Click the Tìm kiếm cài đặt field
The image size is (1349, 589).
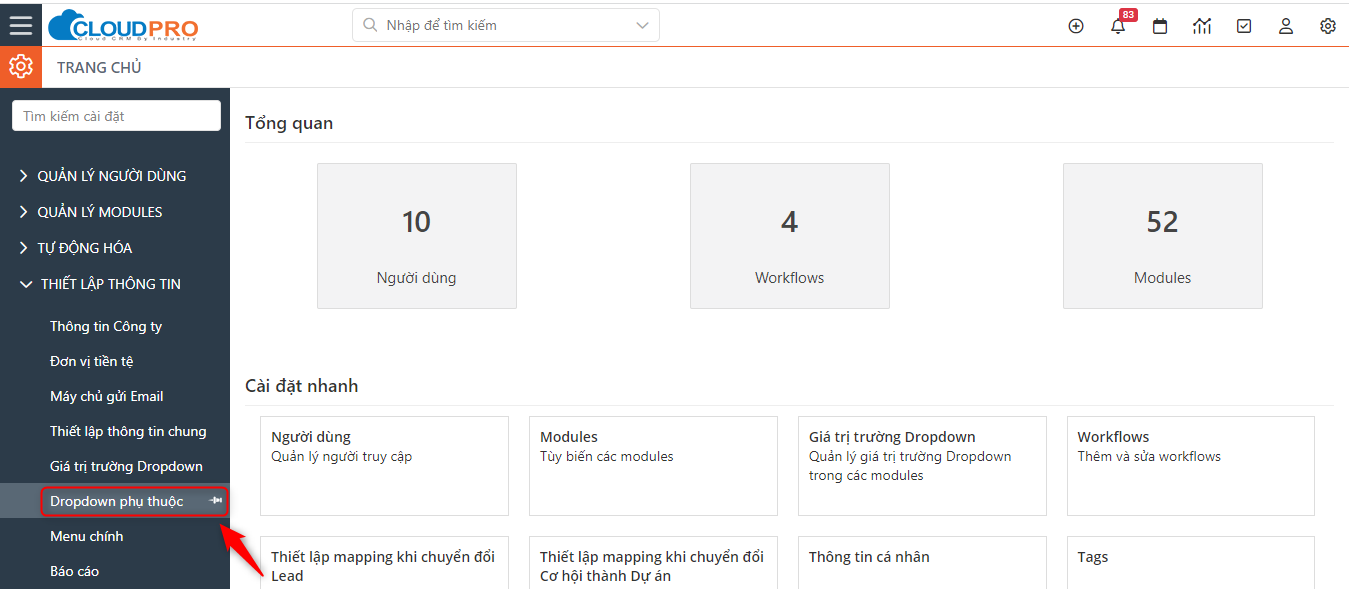tap(116, 116)
